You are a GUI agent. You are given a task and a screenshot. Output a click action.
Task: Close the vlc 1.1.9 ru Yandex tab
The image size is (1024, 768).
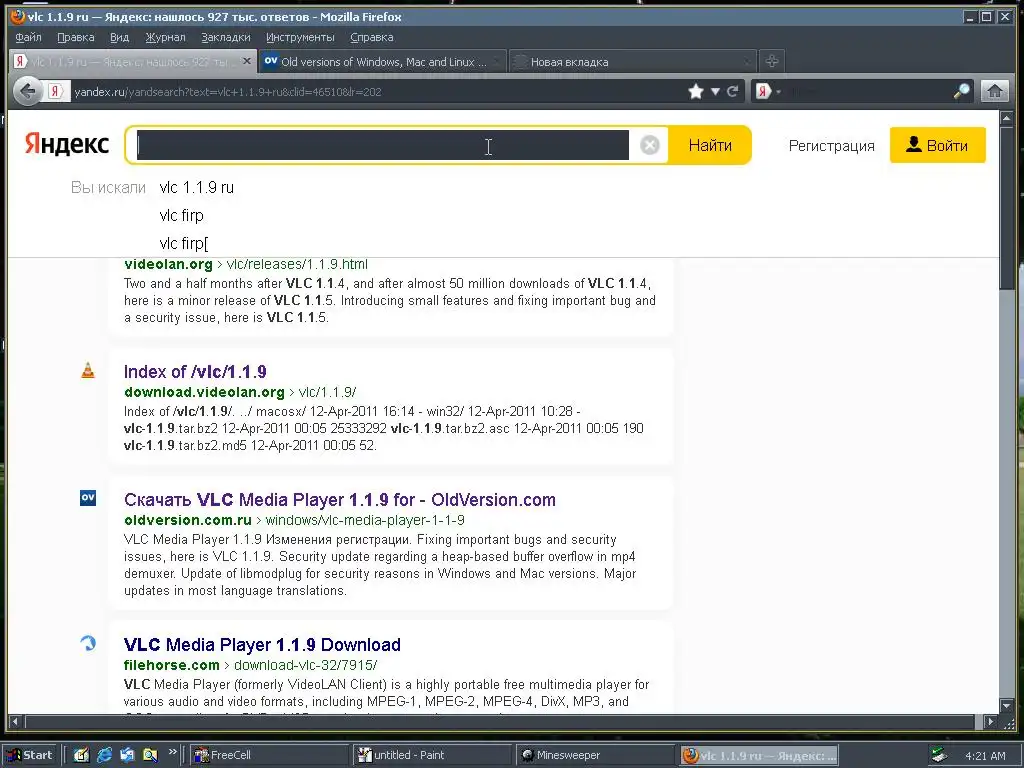point(246,61)
